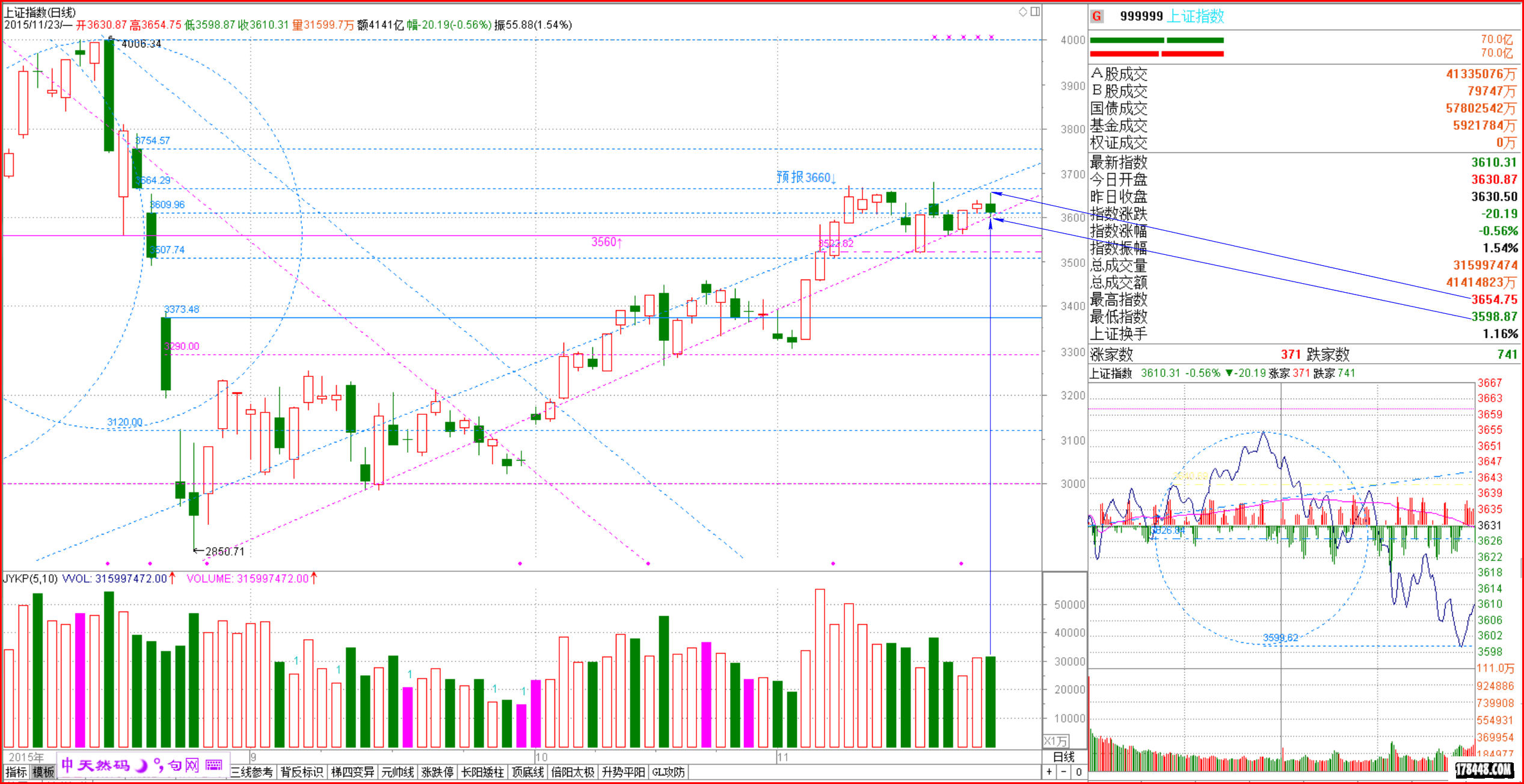
Task: Click the 昨日收盘 value 3630.50
Action: [1494, 196]
